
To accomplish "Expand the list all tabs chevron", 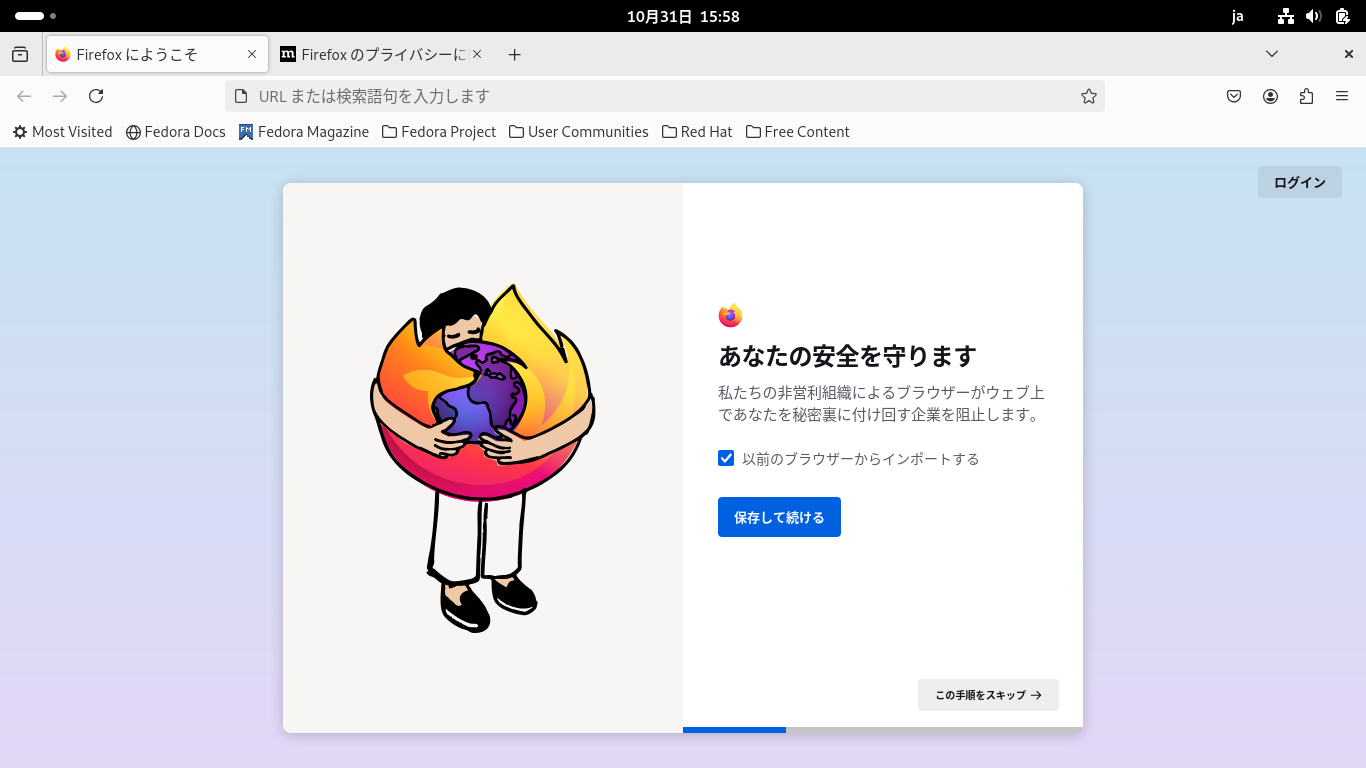I will point(1272,54).
